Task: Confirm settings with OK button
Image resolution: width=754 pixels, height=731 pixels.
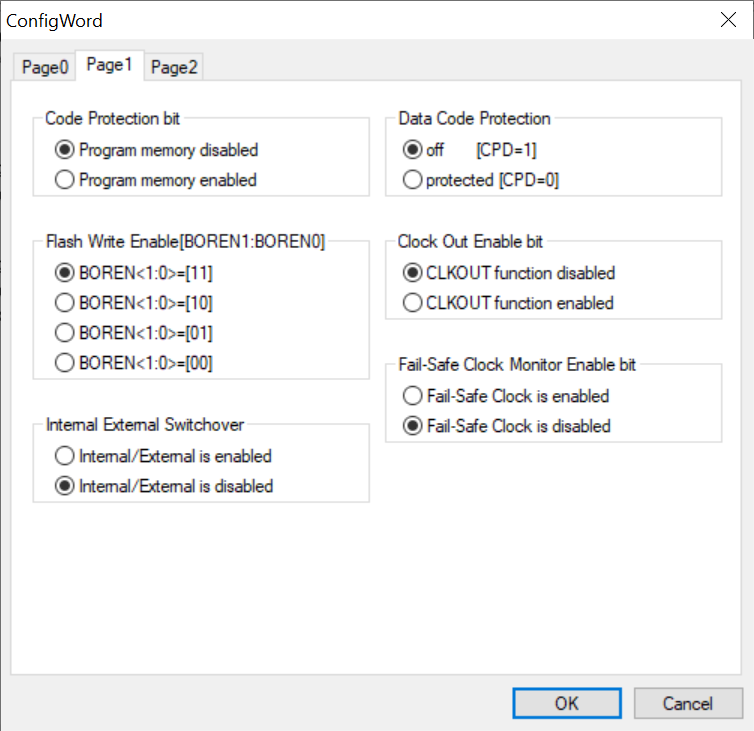Action: coord(567,704)
